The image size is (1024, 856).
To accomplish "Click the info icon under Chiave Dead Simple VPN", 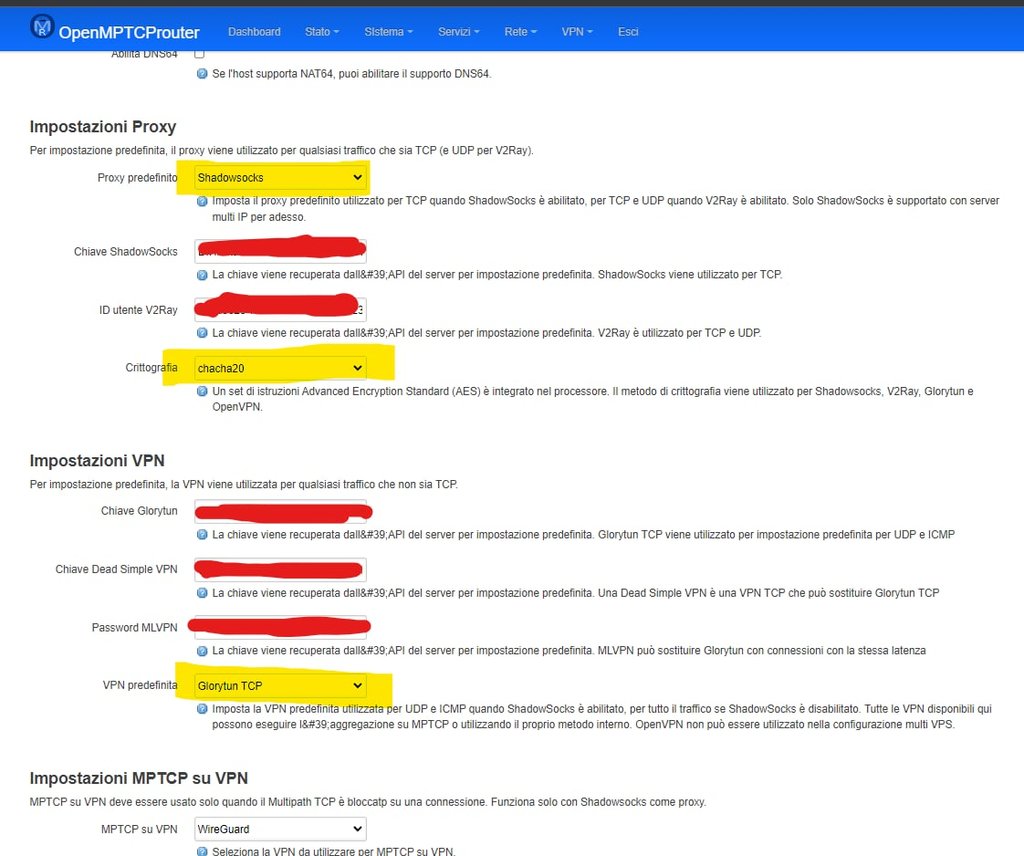I will click(x=202, y=593).
